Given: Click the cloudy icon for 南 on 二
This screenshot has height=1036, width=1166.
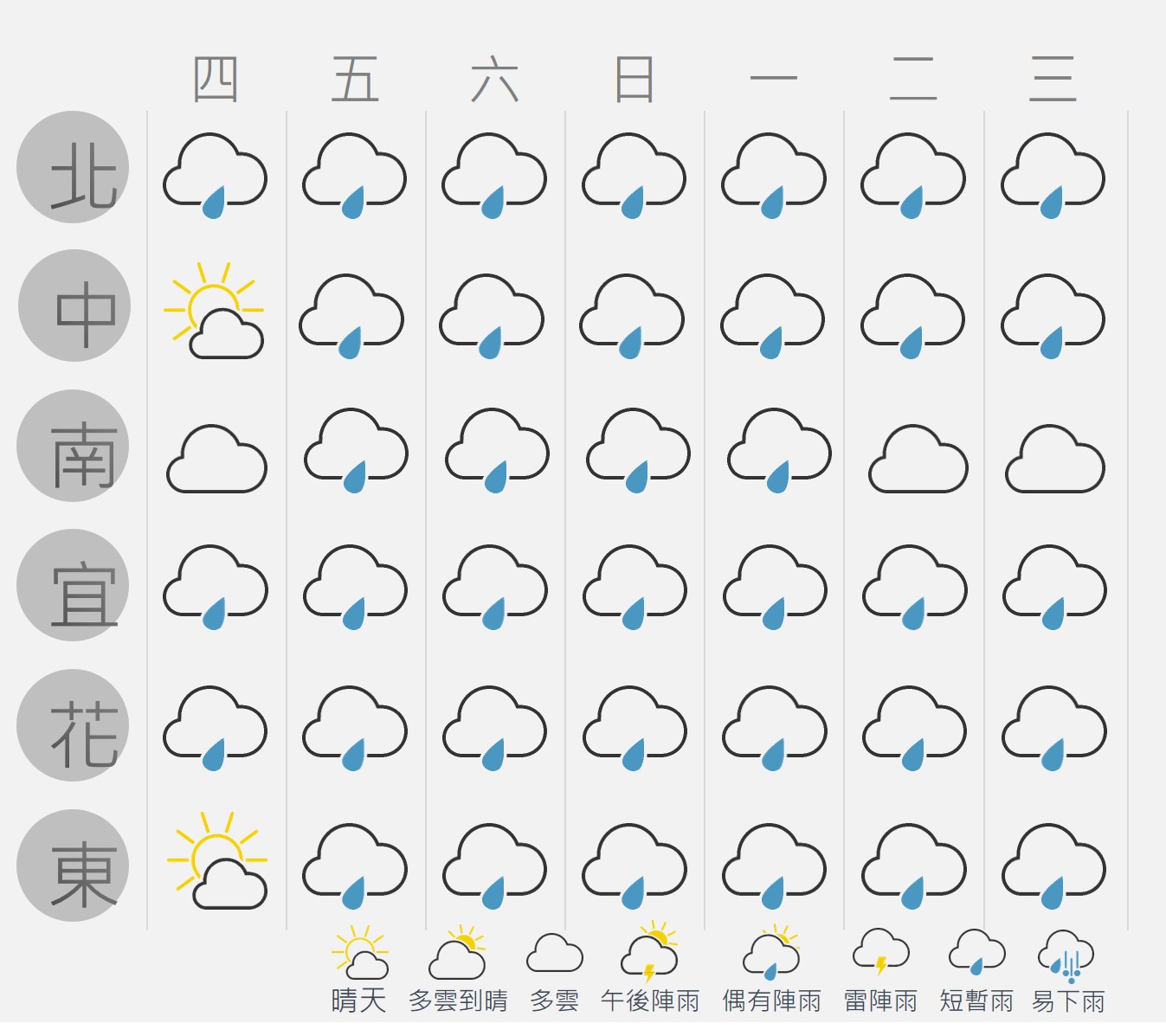Looking at the screenshot, I should (918, 459).
